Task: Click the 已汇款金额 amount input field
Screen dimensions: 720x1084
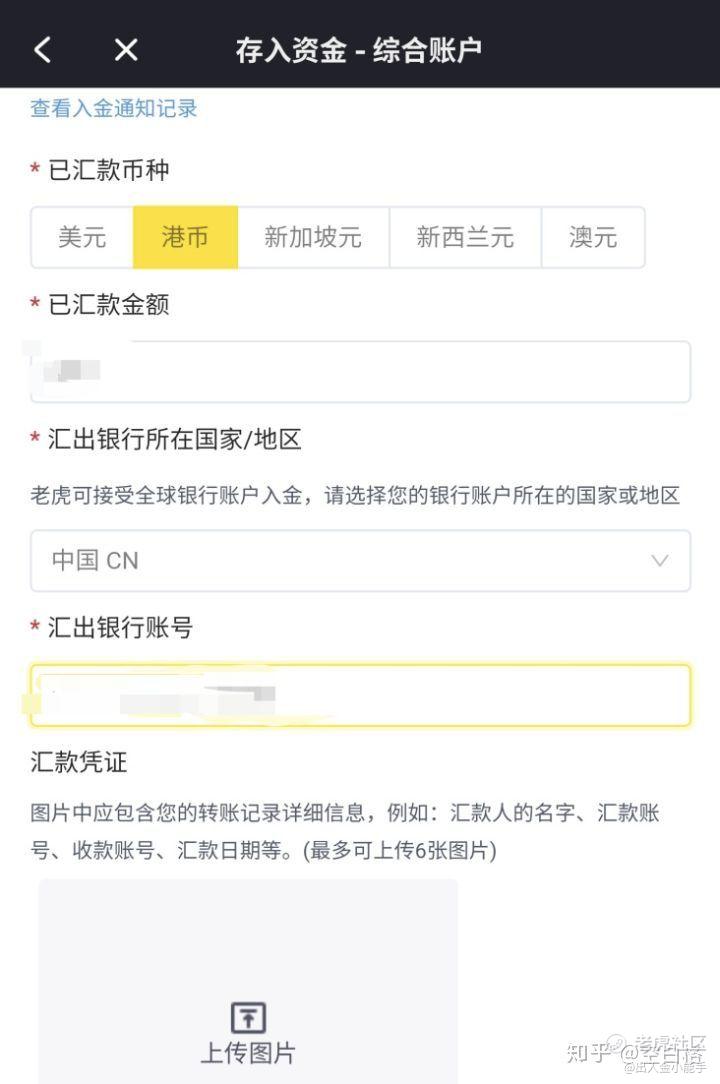Action: tap(360, 370)
